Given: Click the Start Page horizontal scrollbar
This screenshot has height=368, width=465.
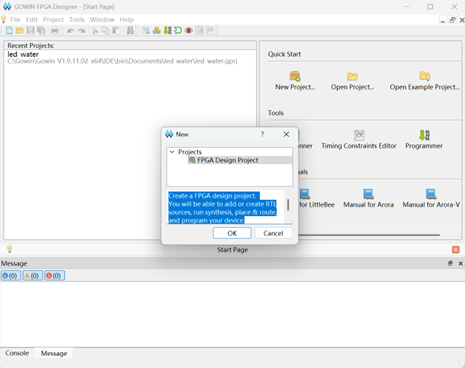Looking at the screenshot, I should tap(369, 235).
